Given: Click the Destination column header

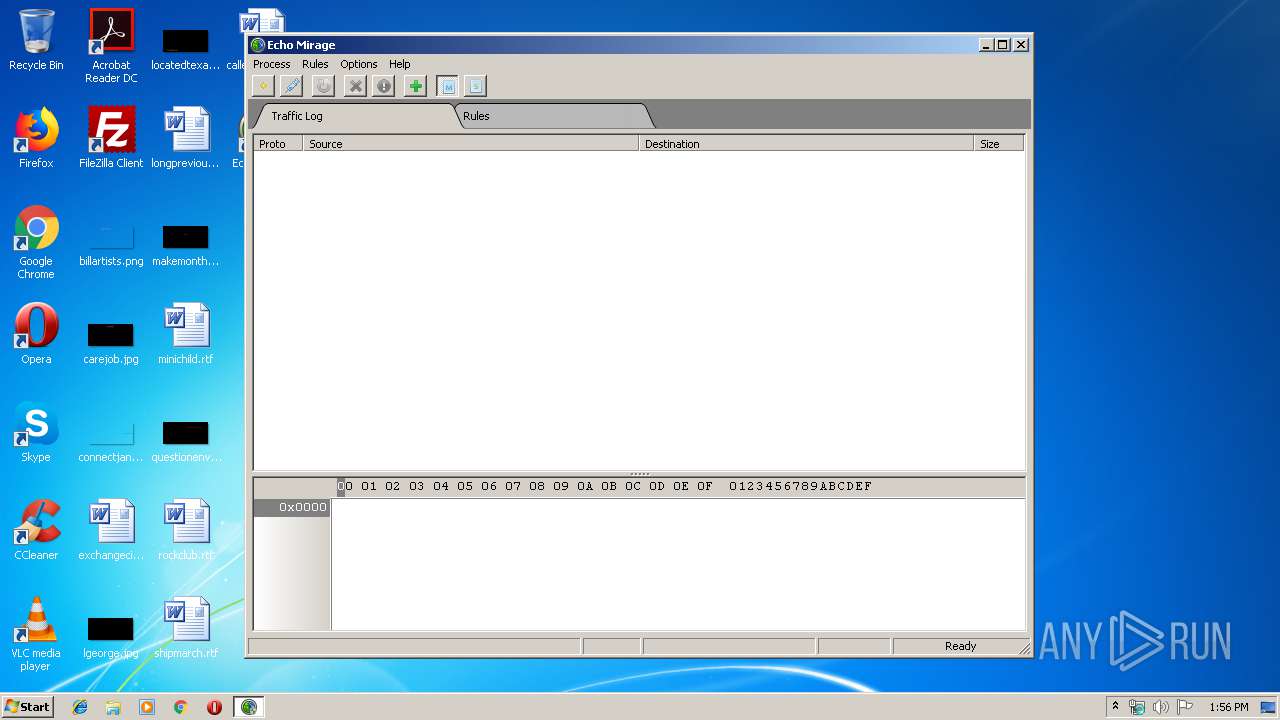Looking at the screenshot, I should 806,144.
